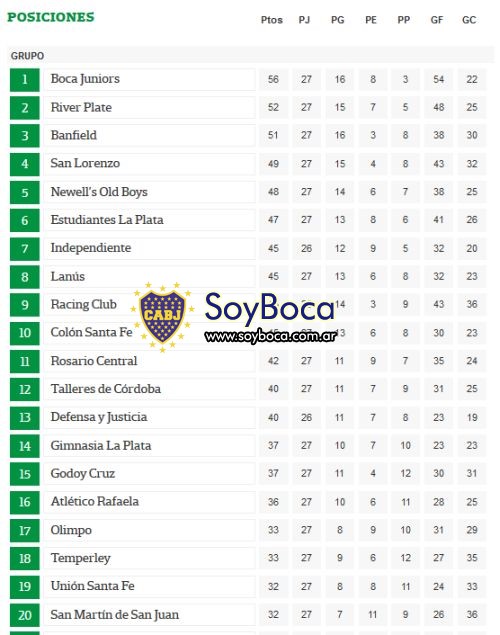
Task: Open the www.soyboca.com.ar link
Action: (270, 336)
